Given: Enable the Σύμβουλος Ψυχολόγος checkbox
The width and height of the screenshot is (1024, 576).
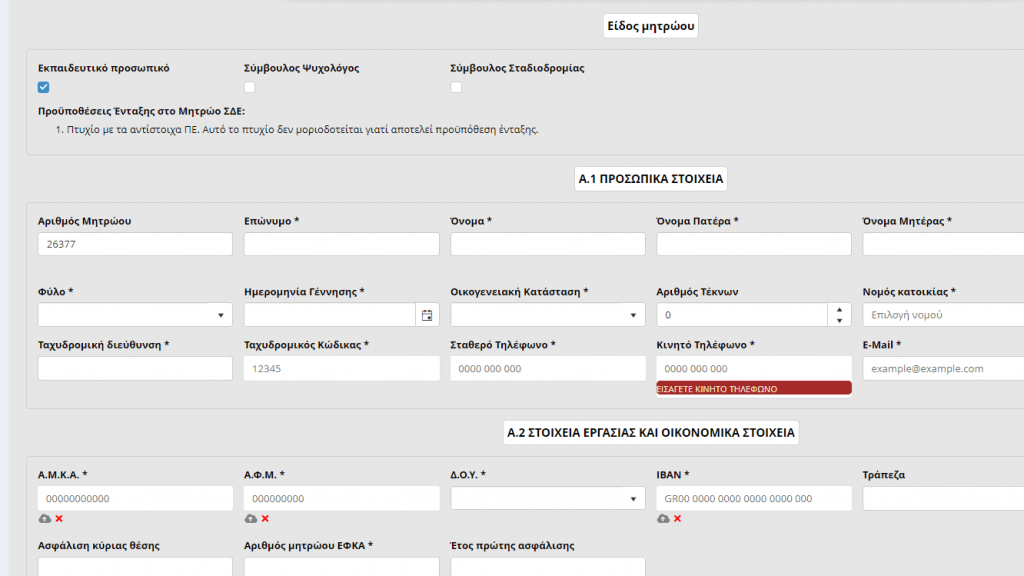Looking at the screenshot, I should click(x=249, y=88).
